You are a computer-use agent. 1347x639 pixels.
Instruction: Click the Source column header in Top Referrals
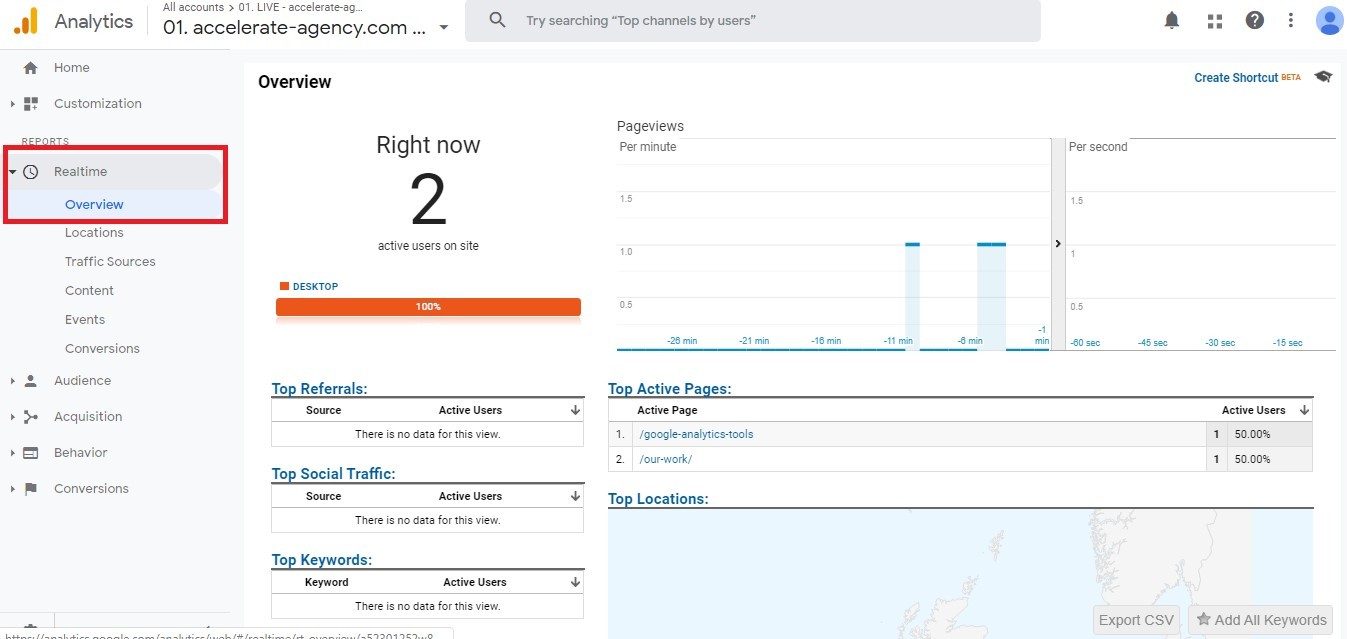tap(323, 411)
